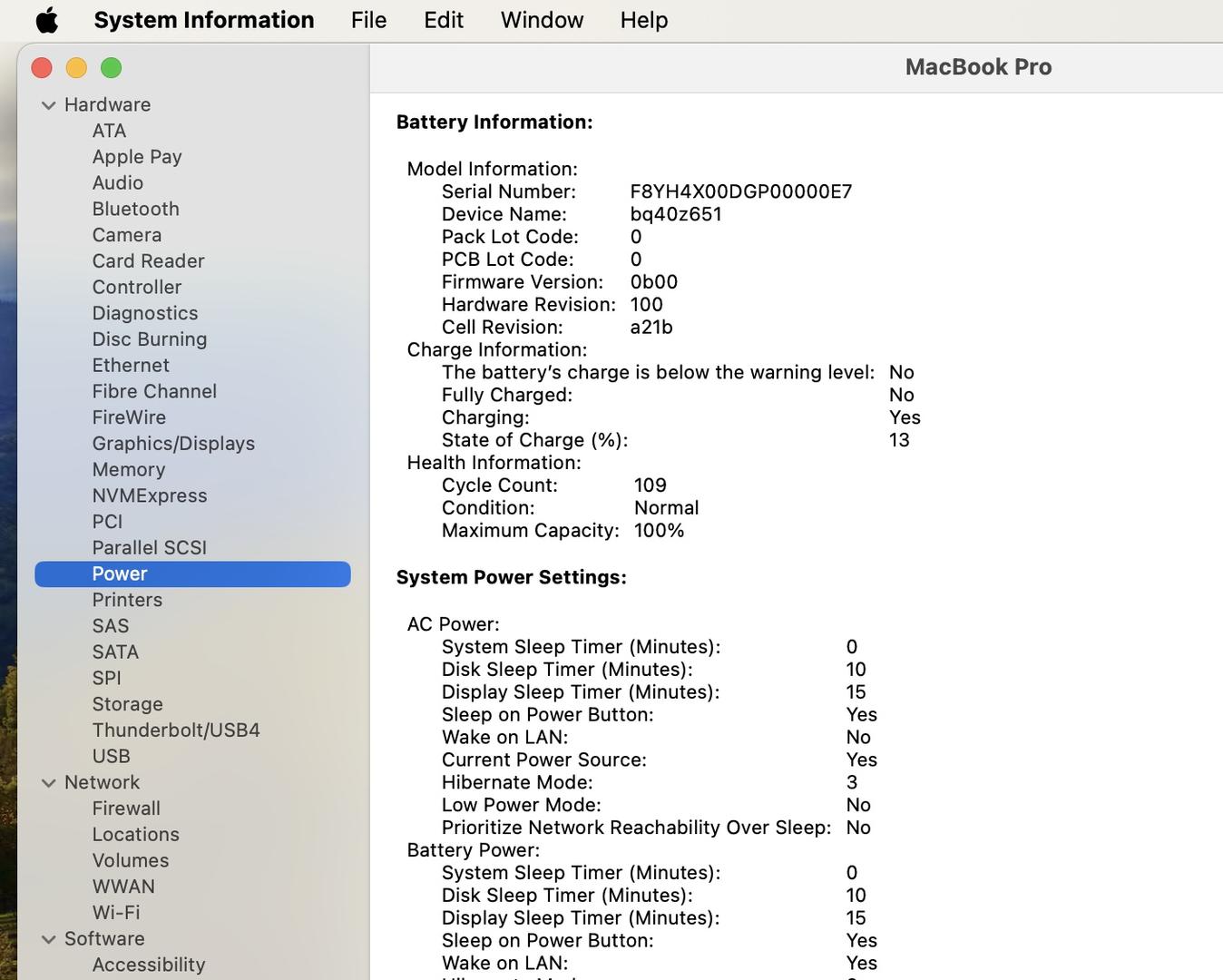The height and width of the screenshot is (980, 1223).
Task: Select Firewall in the sidebar
Action: coord(126,808)
